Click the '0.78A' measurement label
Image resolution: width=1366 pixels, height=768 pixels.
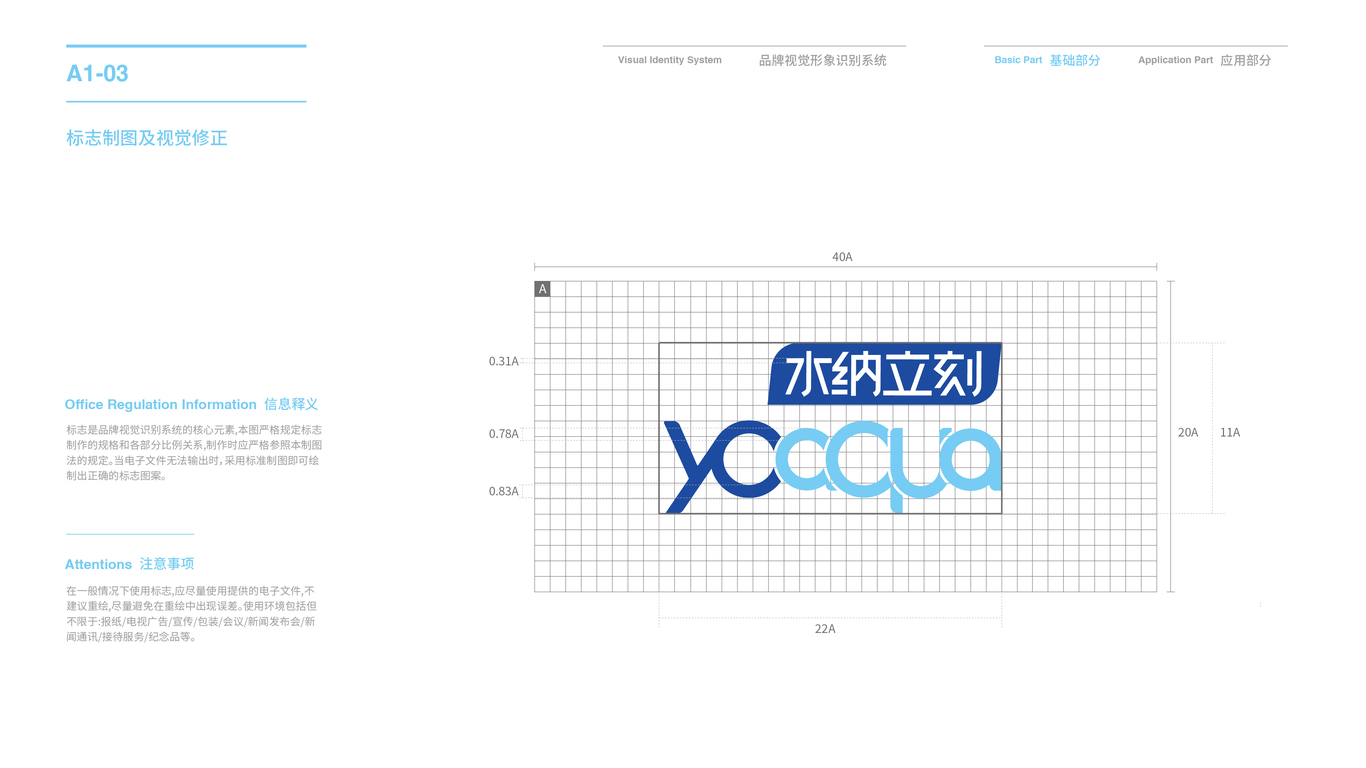504,434
